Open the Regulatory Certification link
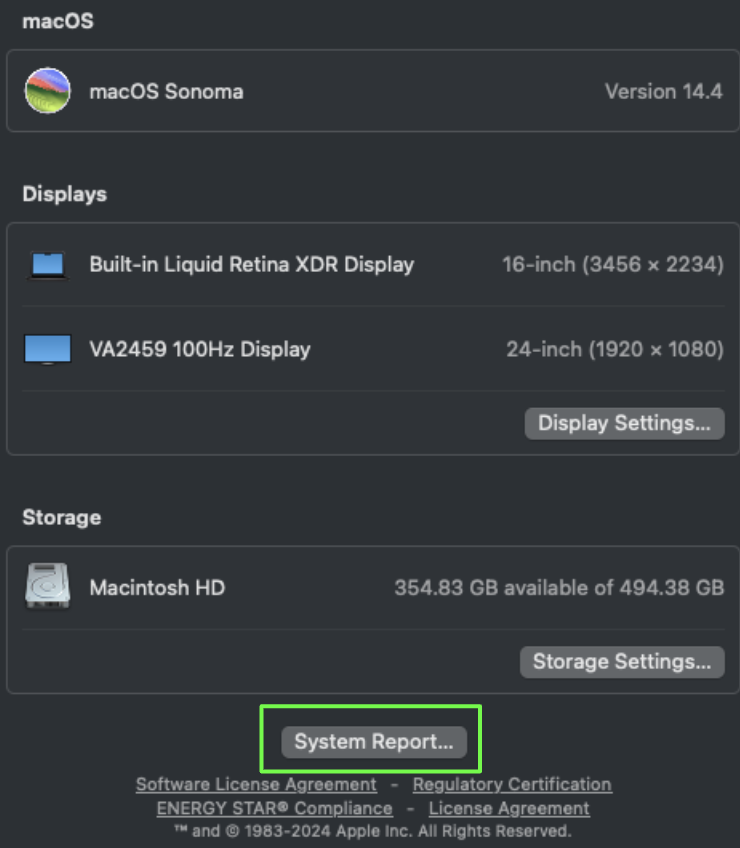The height and width of the screenshot is (848, 740). pyautogui.click(x=512, y=784)
